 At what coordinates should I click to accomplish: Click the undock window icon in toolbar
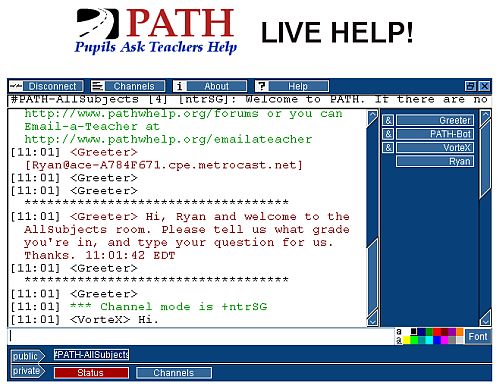pos(470,86)
